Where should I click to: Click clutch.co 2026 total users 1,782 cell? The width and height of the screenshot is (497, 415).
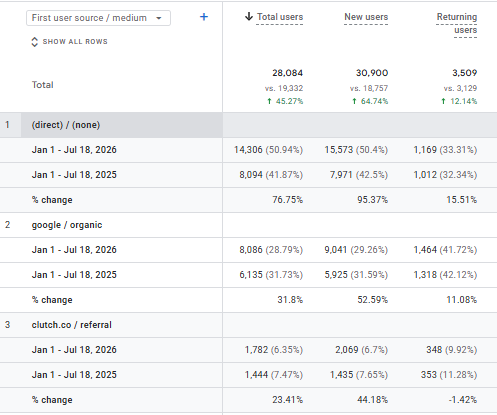274,350
